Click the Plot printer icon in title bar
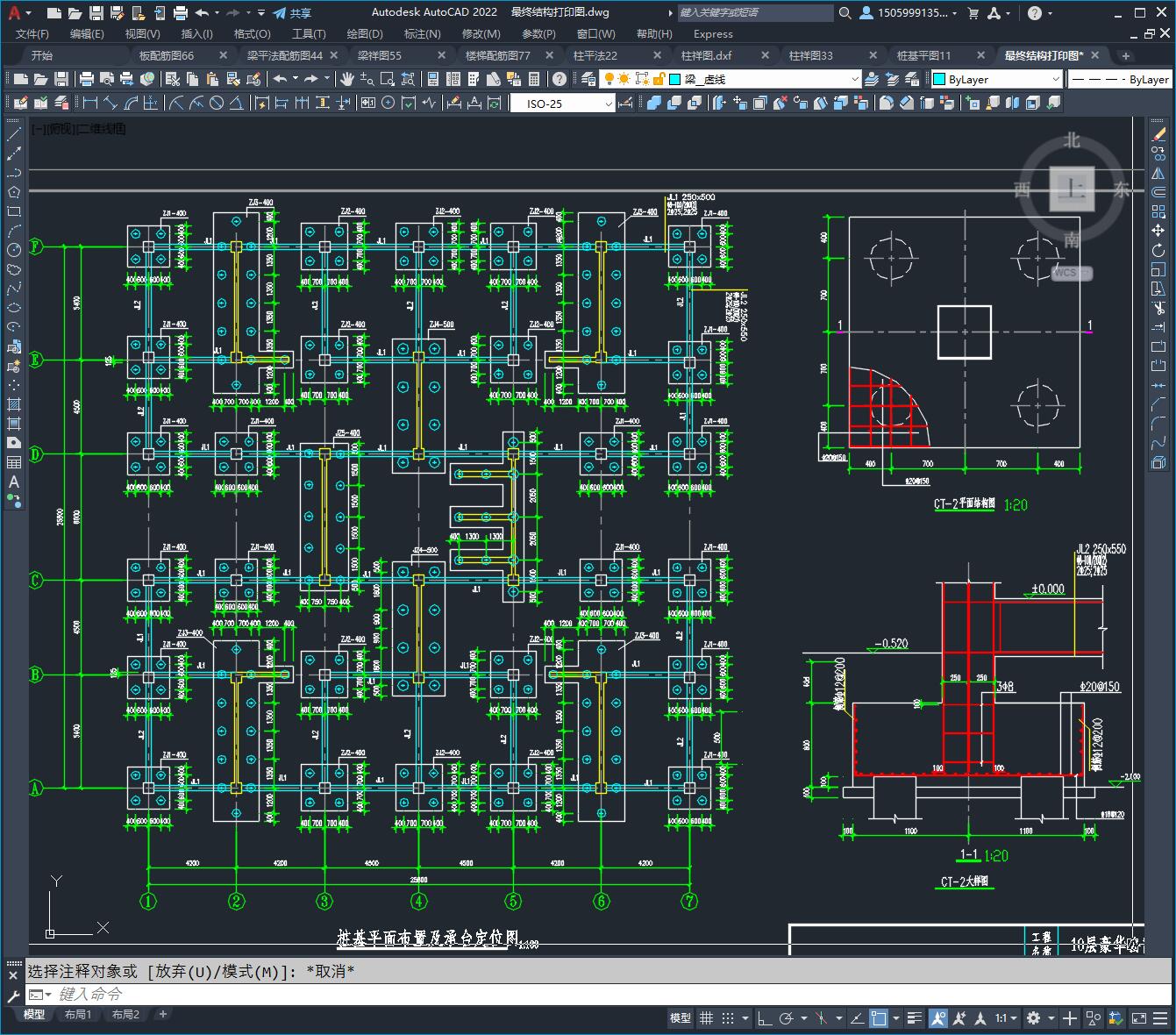The image size is (1176, 1035). click(181, 12)
